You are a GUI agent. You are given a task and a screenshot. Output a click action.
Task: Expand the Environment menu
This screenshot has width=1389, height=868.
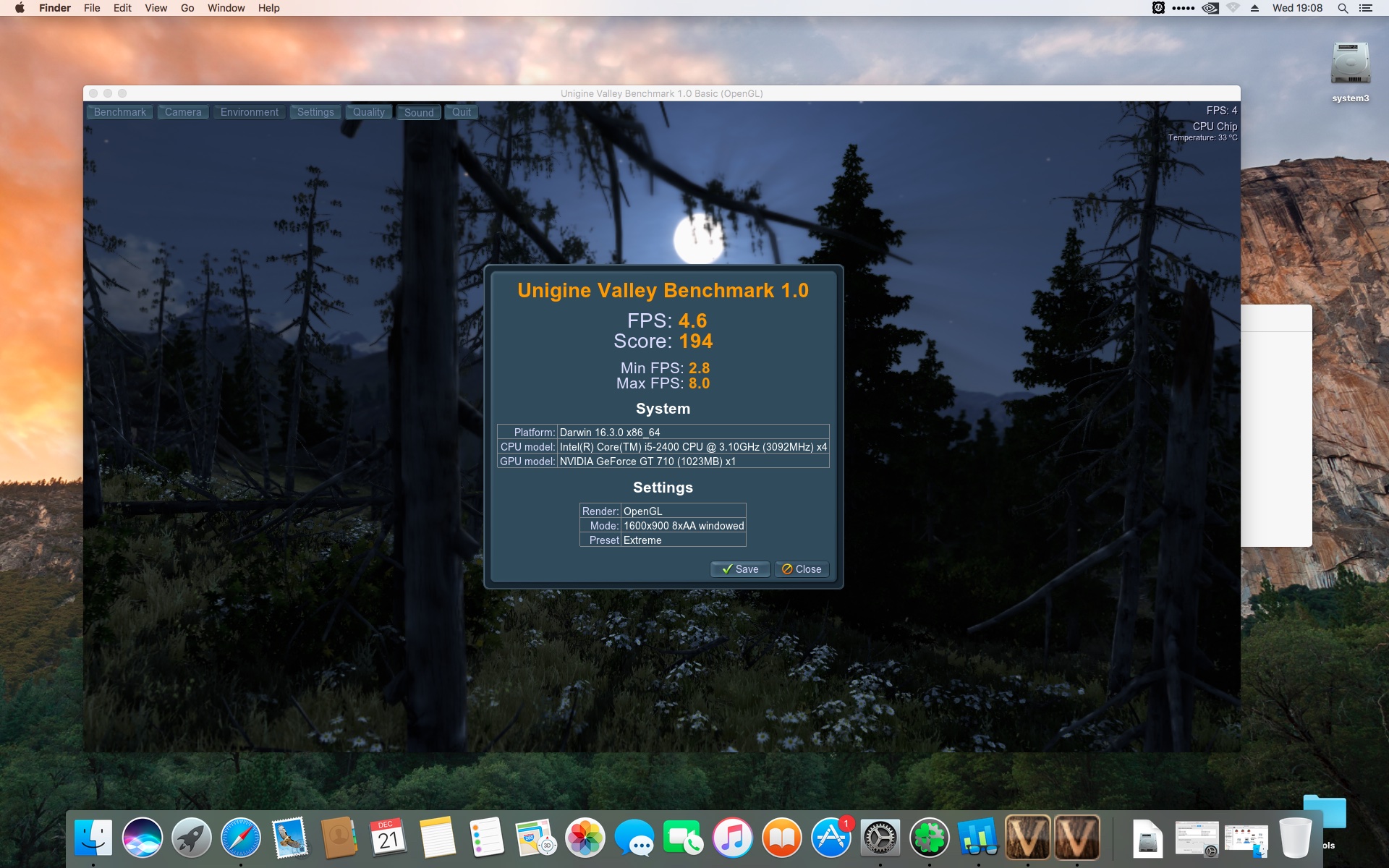click(249, 112)
